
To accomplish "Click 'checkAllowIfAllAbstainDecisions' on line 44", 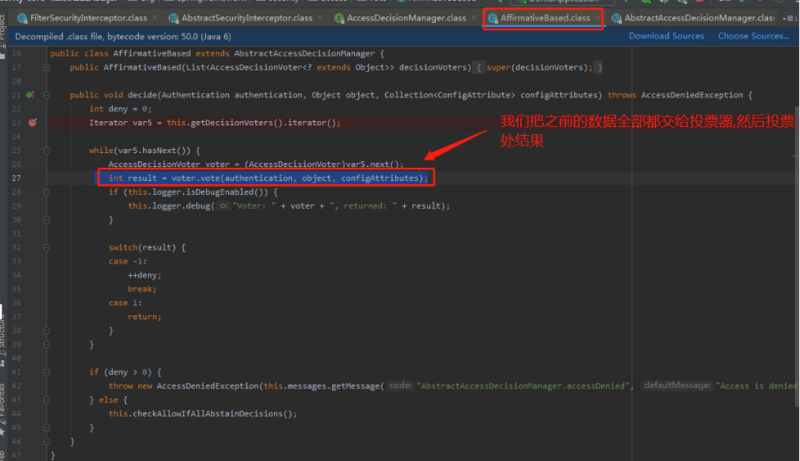I will 210,414.
